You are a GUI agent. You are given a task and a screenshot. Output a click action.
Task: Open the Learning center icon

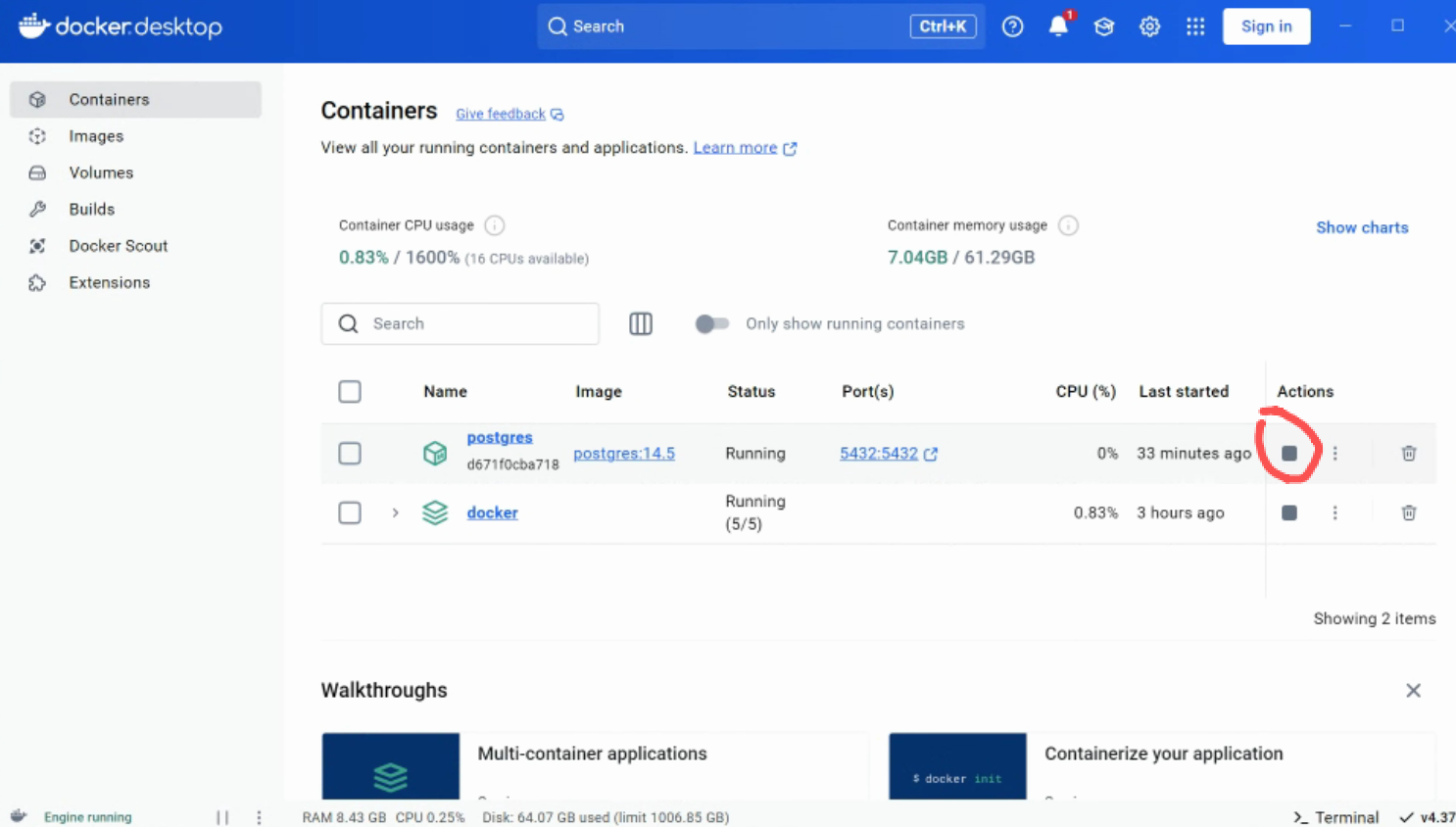[1104, 26]
